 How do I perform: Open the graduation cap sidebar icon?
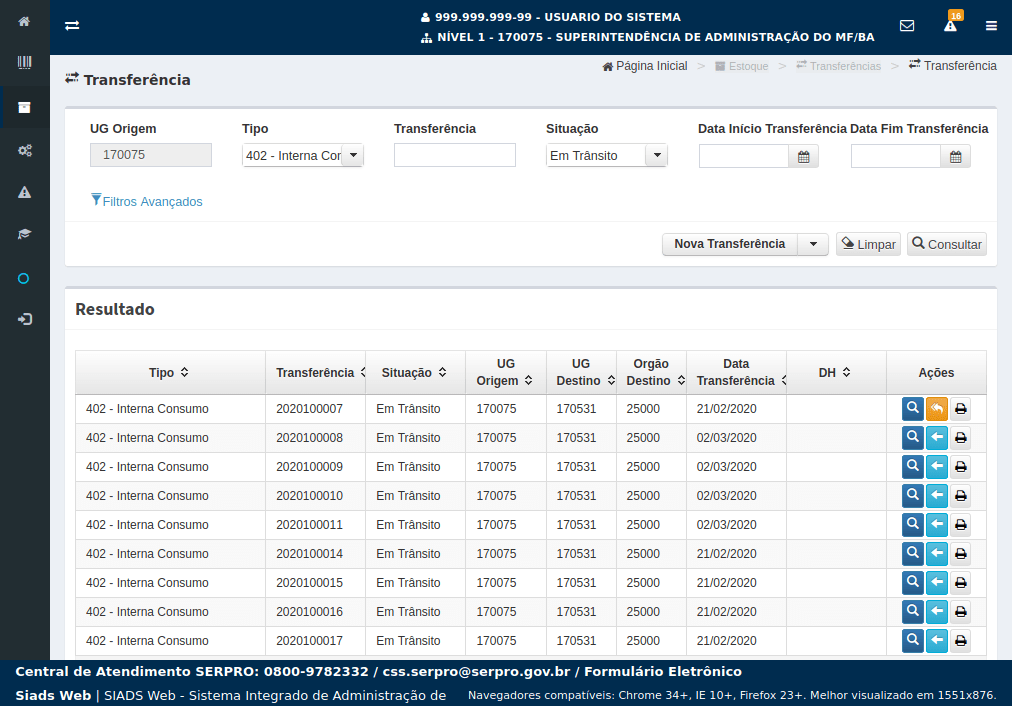[25, 234]
